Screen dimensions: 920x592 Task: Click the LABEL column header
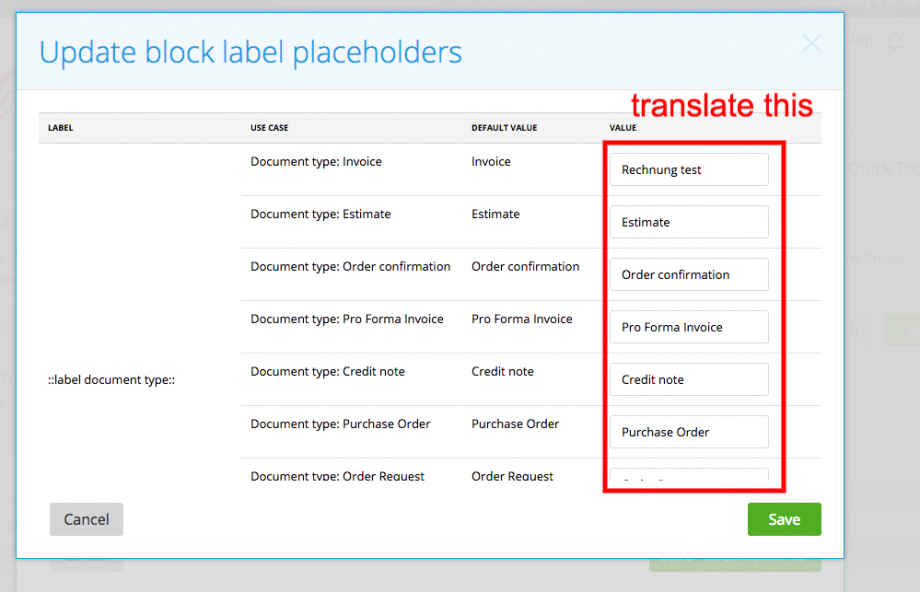click(60, 127)
